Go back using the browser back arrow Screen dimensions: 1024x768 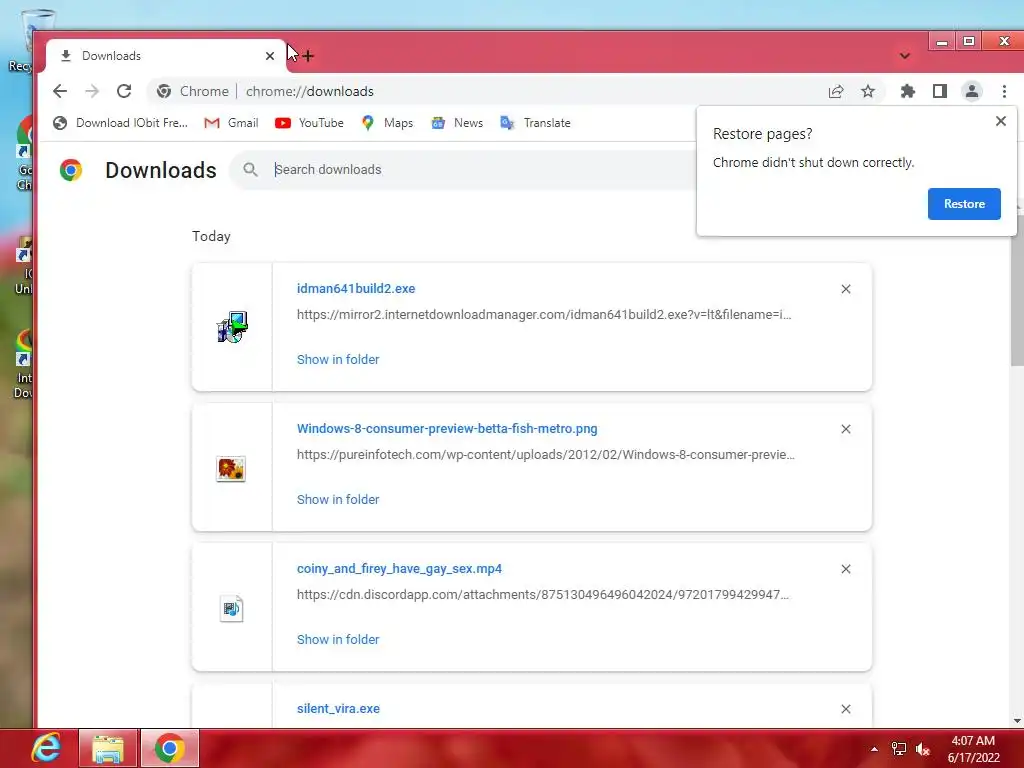(x=60, y=91)
